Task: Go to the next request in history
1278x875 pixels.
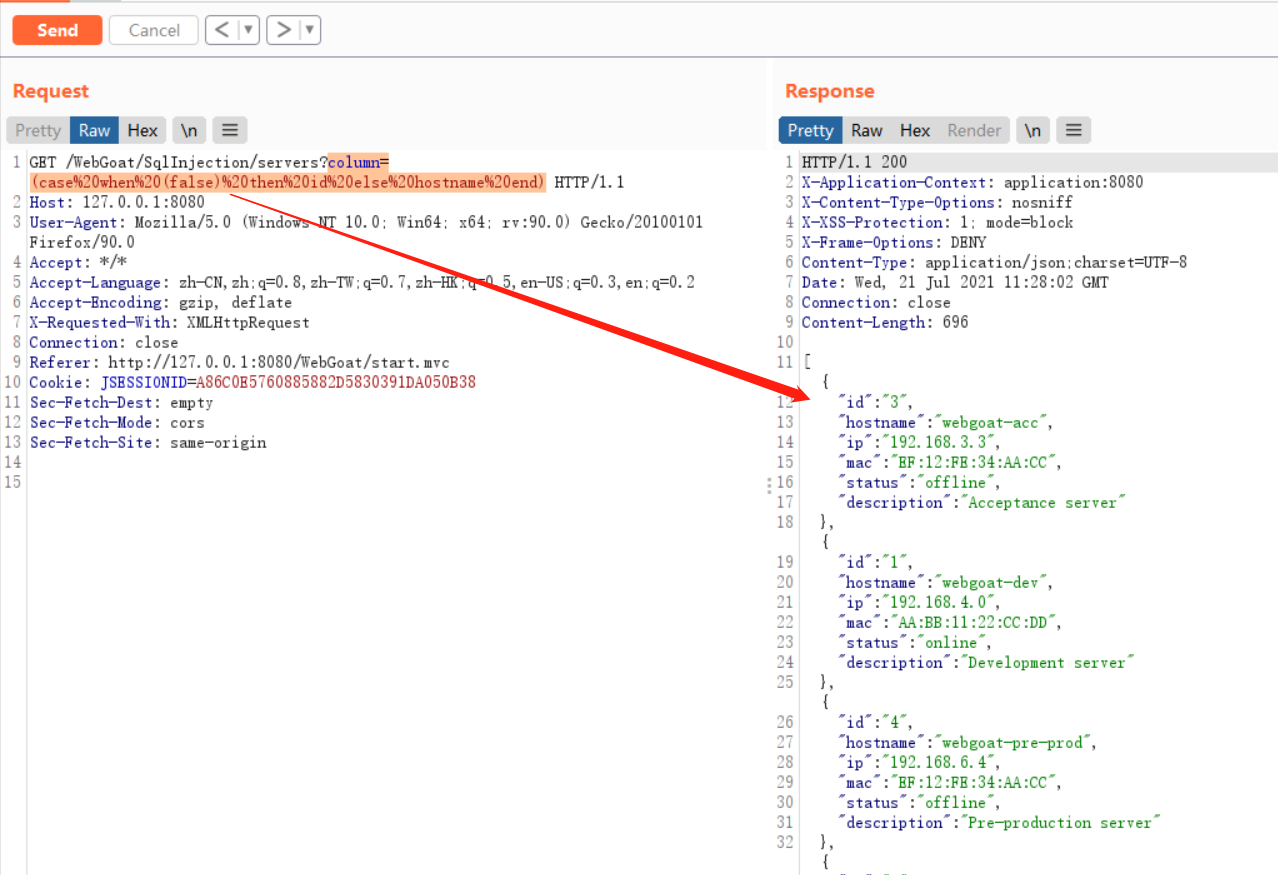Action: click(283, 30)
